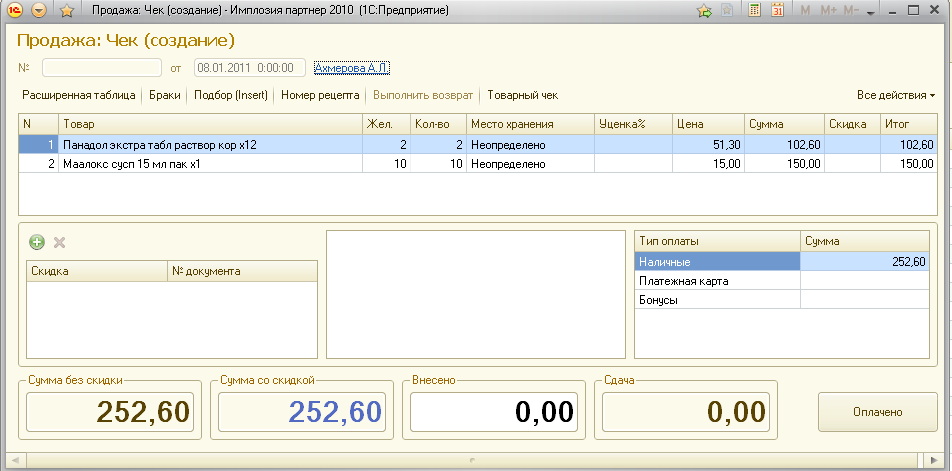Click the M memory button
Viewport: 952px width, 471px height.
[x=806, y=10]
